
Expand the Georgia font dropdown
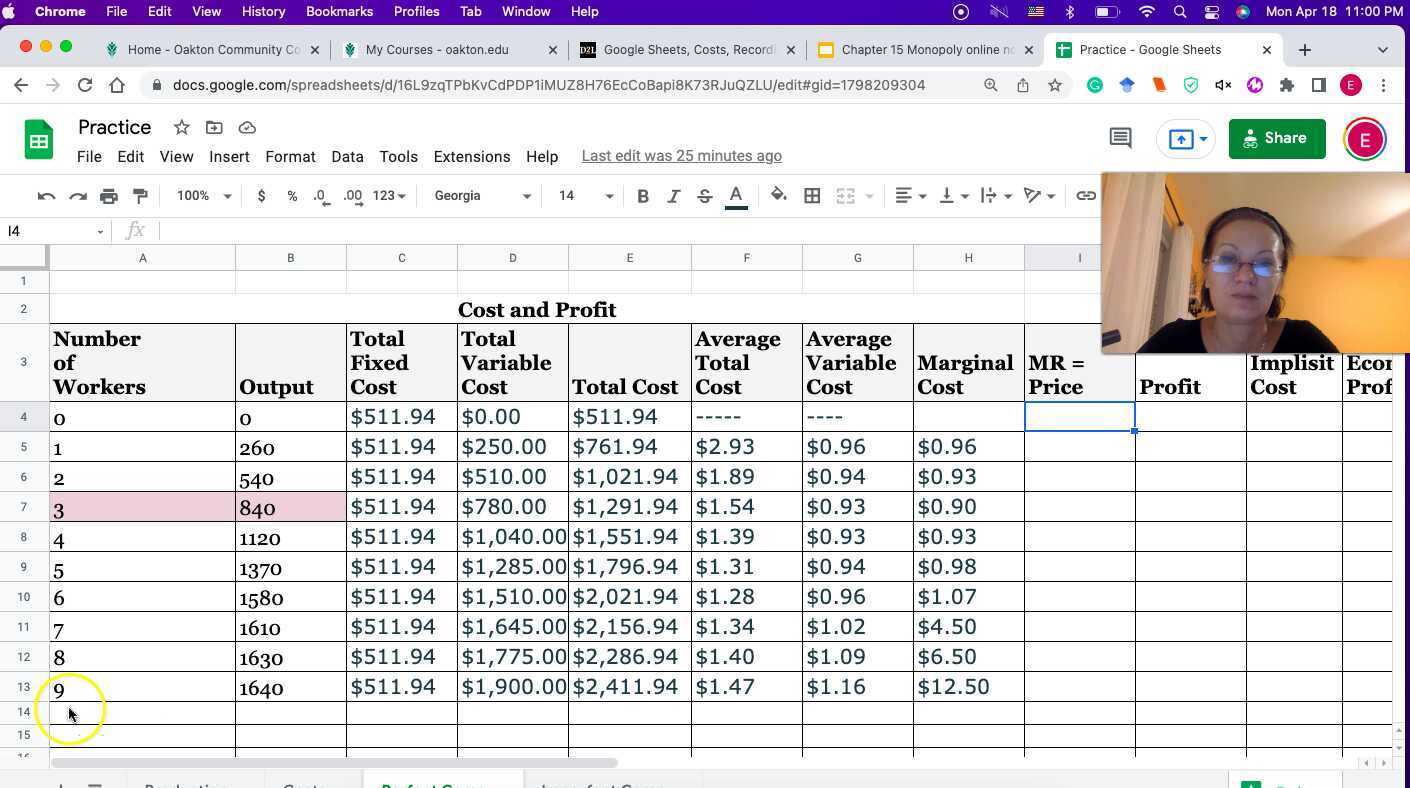coord(482,196)
